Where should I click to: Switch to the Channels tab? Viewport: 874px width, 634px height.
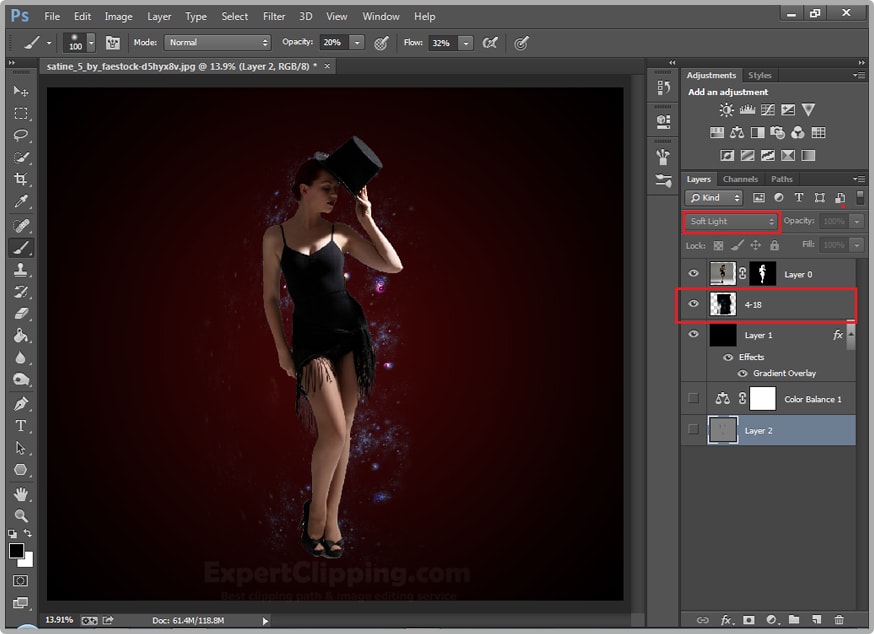[x=740, y=179]
